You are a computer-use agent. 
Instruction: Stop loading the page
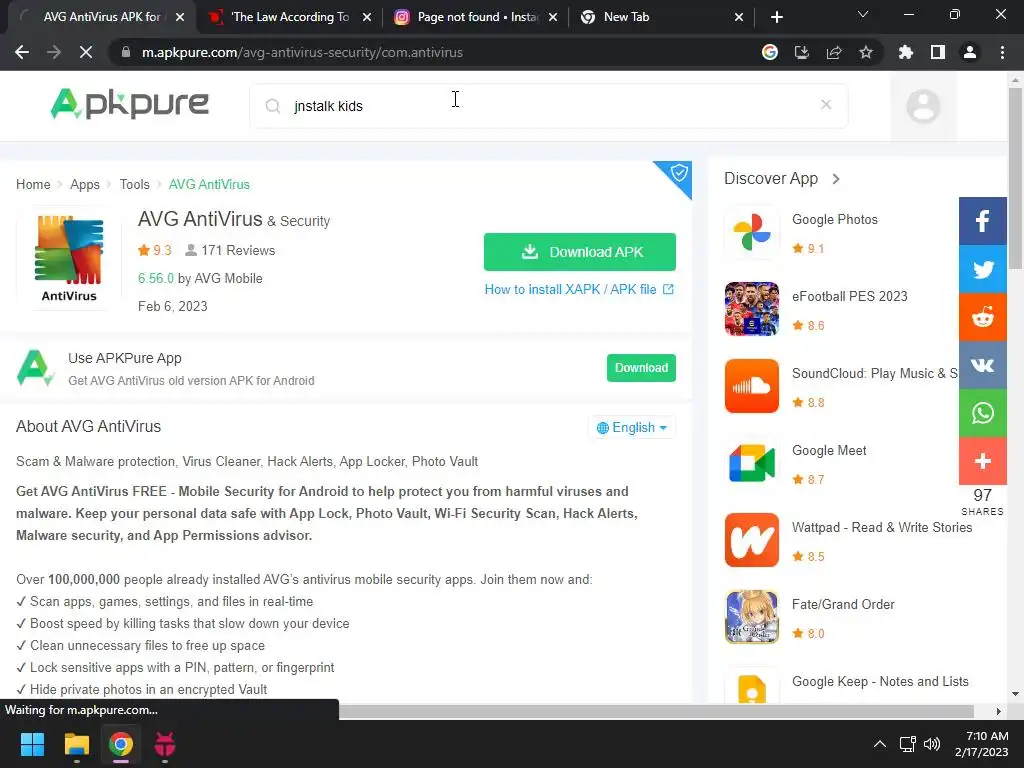(86, 52)
